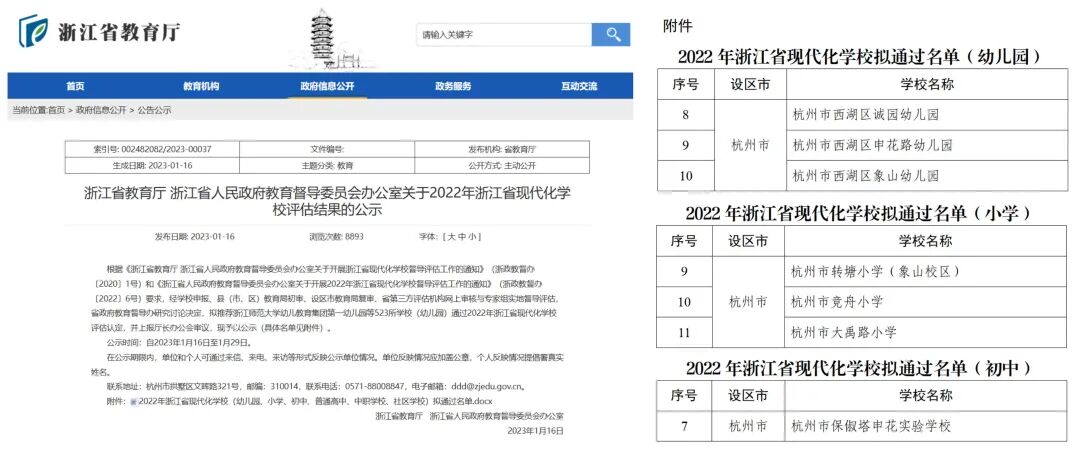Screen dimensions: 1080x459
Task: Click the 设区市 header in 小学 table
Action: tap(749, 241)
